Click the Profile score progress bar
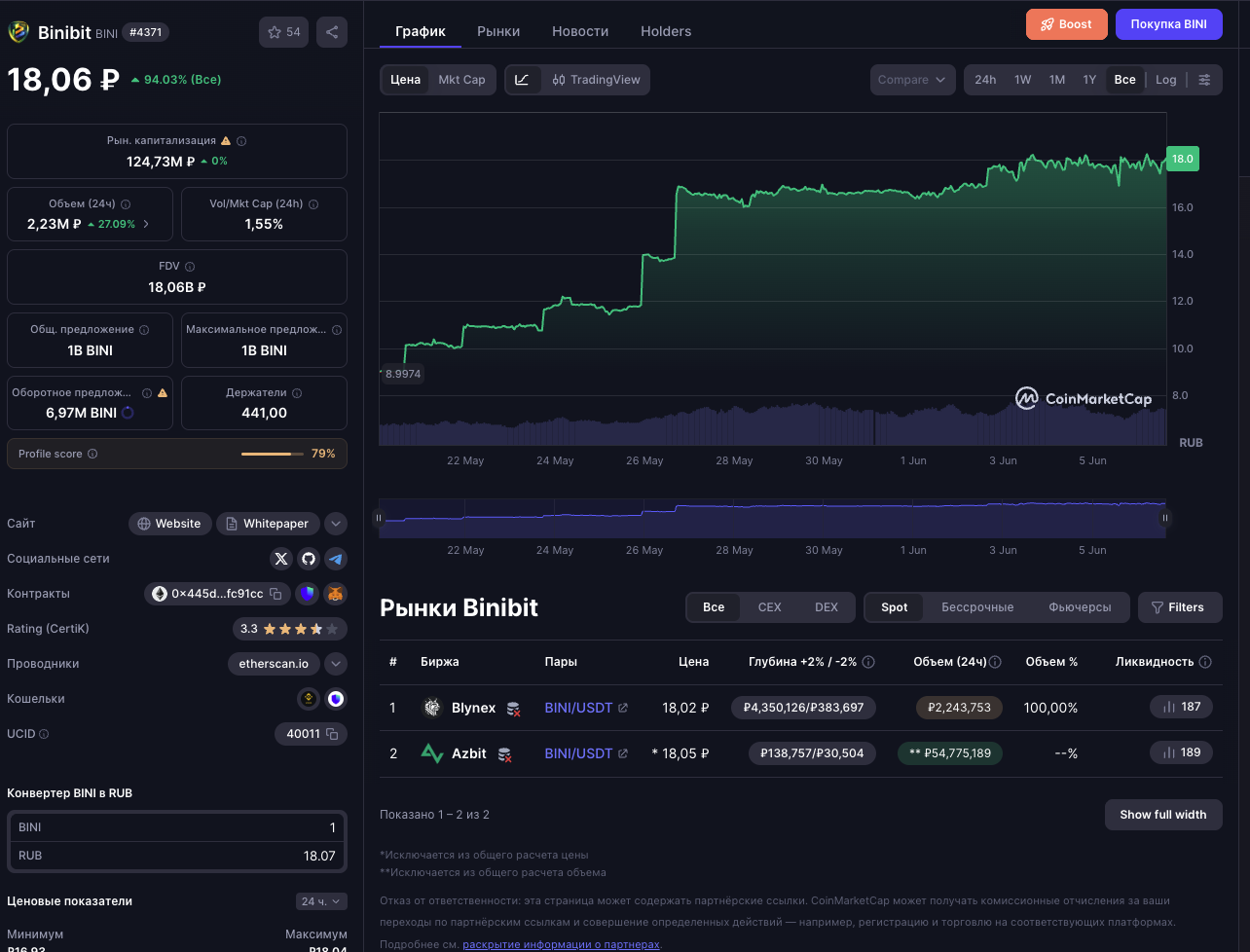Screen dimensions: 1250x952 tap(273, 454)
